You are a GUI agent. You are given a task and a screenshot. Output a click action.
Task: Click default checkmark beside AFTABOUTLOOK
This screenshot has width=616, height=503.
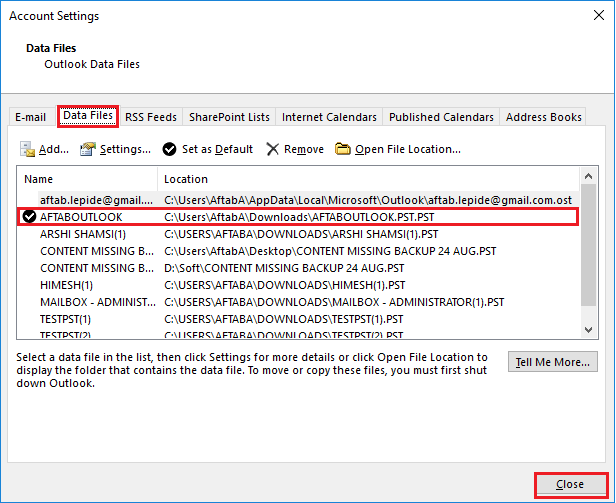[x=29, y=217]
